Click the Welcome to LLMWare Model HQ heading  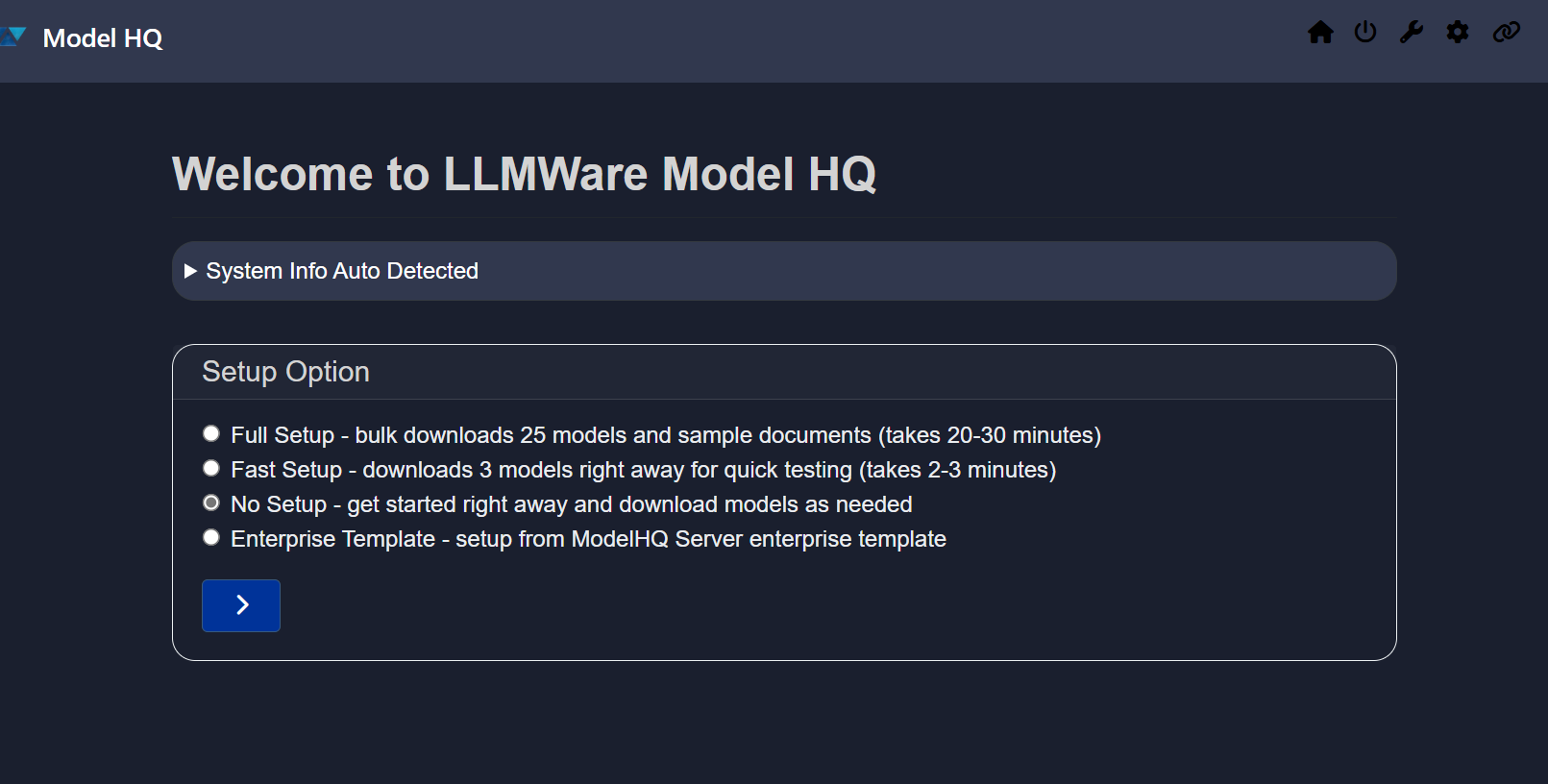(x=524, y=175)
